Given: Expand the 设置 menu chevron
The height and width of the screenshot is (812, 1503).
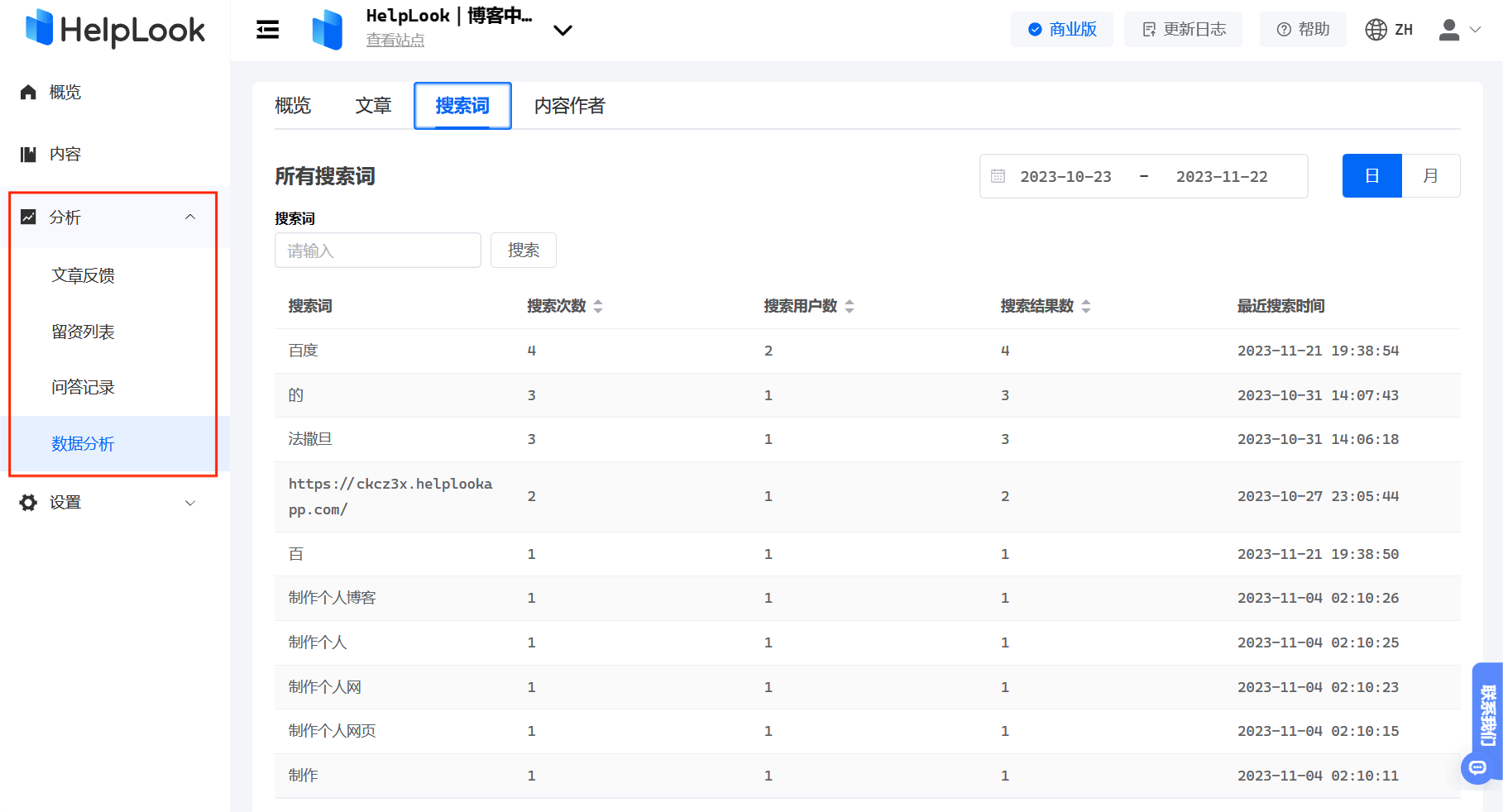Looking at the screenshot, I should point(190,503).
